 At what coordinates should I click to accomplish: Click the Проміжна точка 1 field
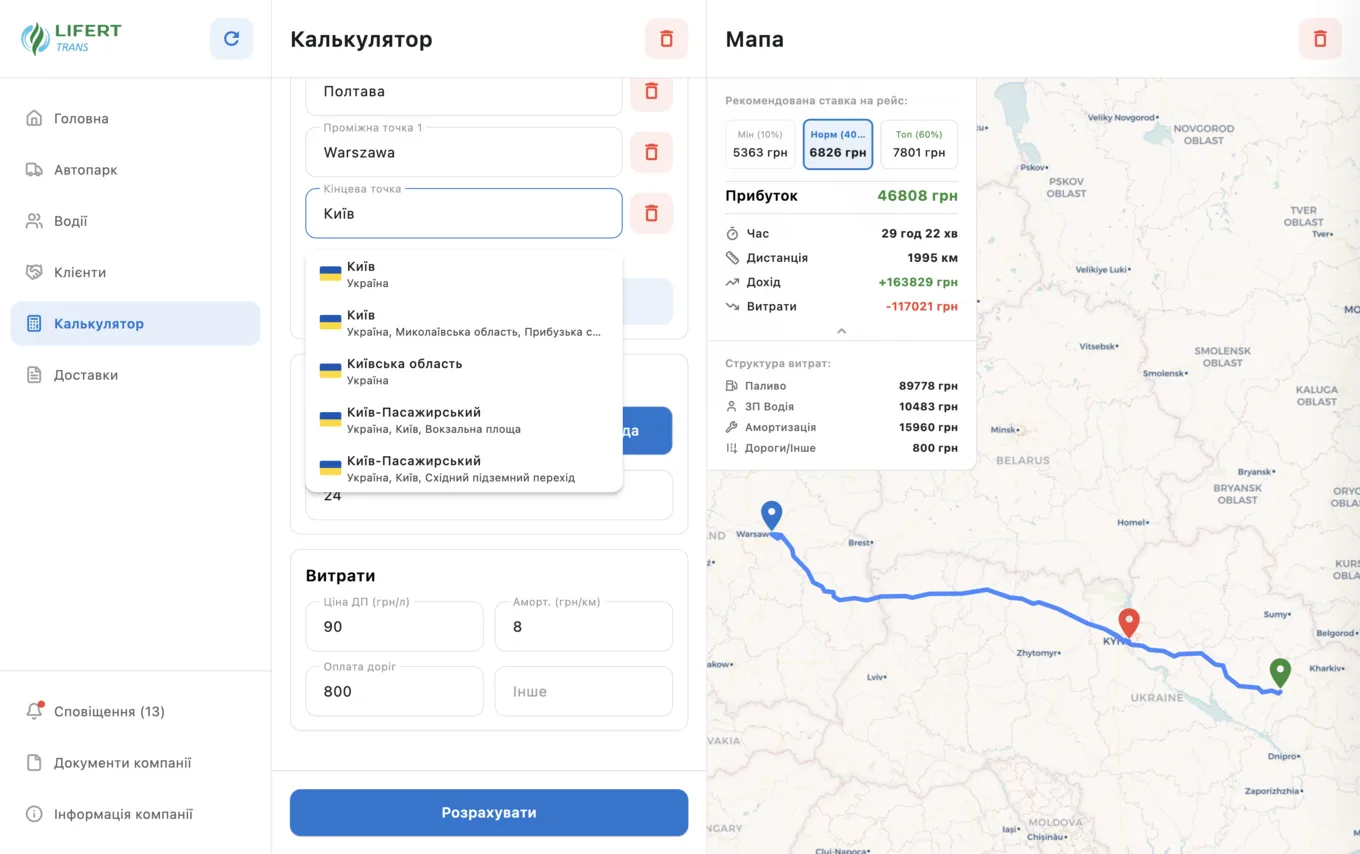464,152
